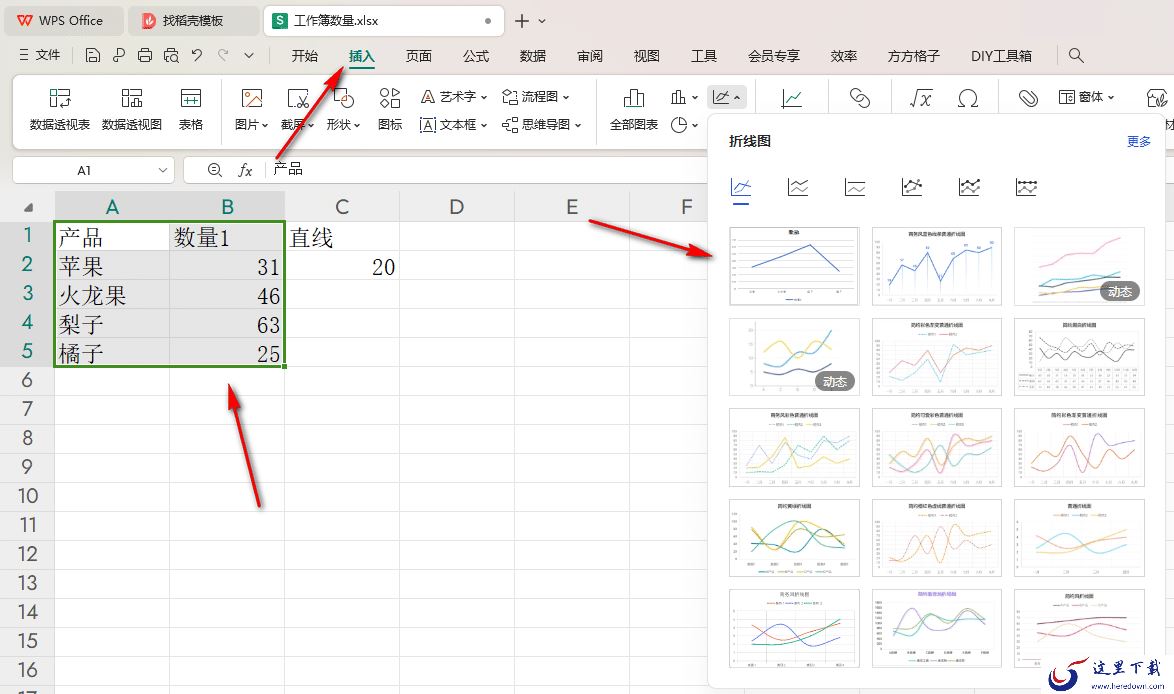Click the formula bar input field
Screen dimensions: 1174x694
click(487, 170)
